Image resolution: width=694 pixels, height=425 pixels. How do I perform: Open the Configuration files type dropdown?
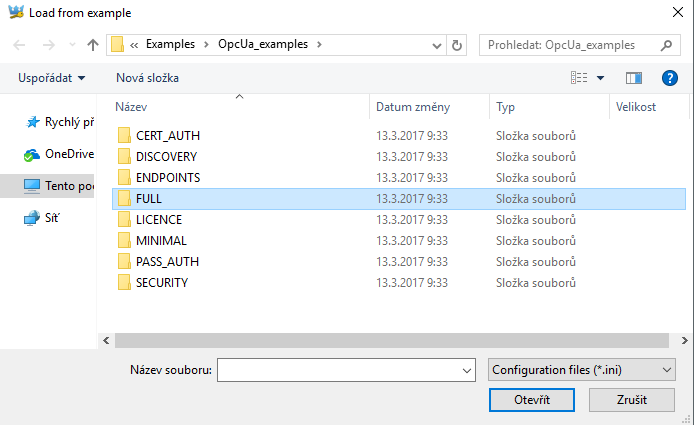click(x=583, y=370)
